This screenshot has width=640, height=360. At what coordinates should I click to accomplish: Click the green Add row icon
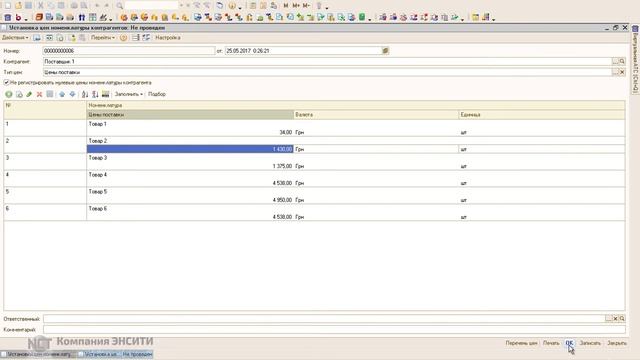click(9, 94)
